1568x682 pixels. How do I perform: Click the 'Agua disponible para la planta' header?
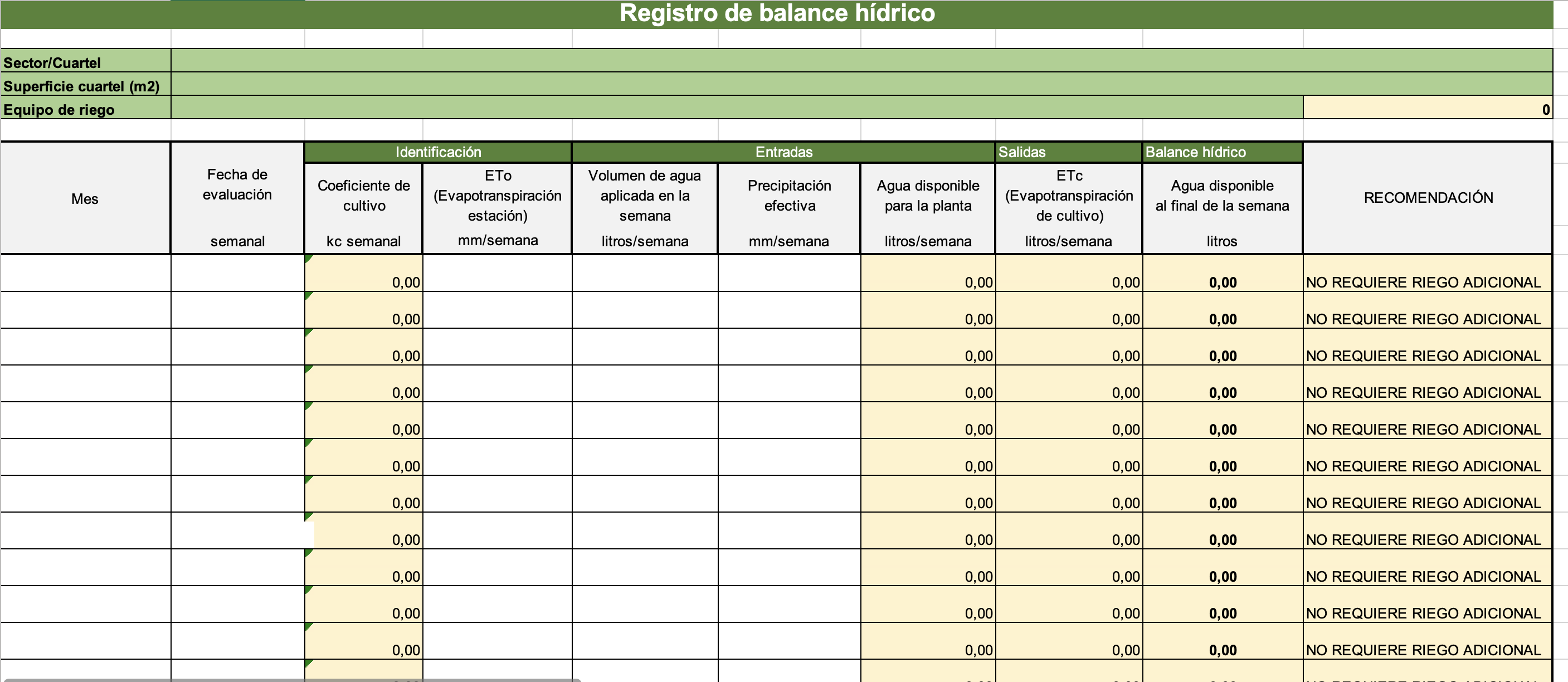point(928,208)
